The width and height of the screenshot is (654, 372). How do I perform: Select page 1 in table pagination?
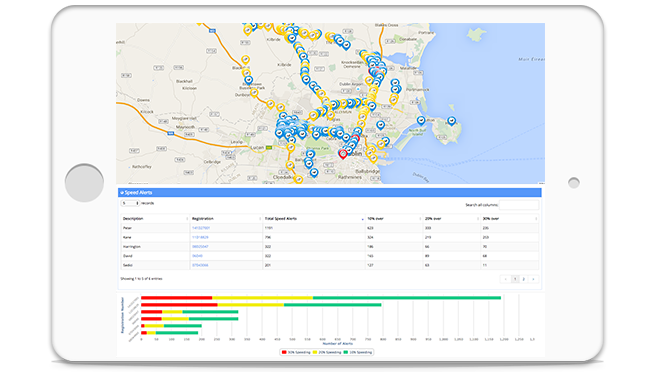(515, 279)
